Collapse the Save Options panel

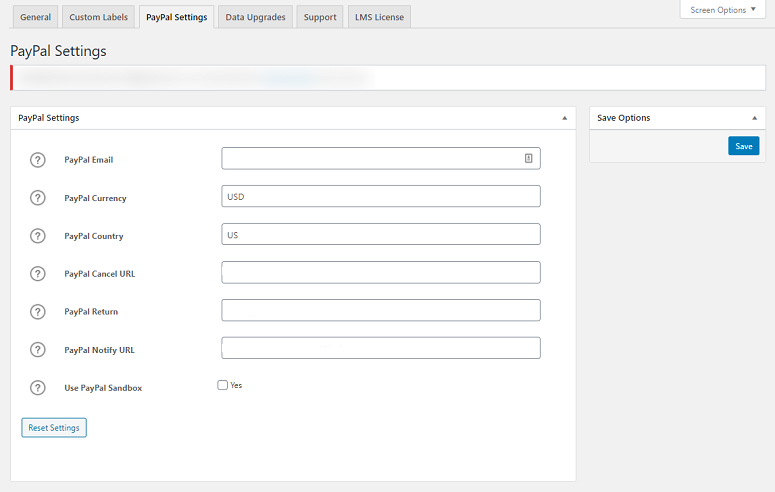point(754,118)
